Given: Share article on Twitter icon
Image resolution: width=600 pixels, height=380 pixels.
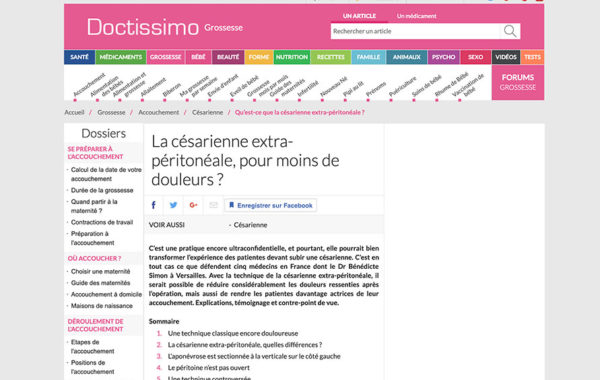Looking at the screenshot, I should tap(173, 205).
